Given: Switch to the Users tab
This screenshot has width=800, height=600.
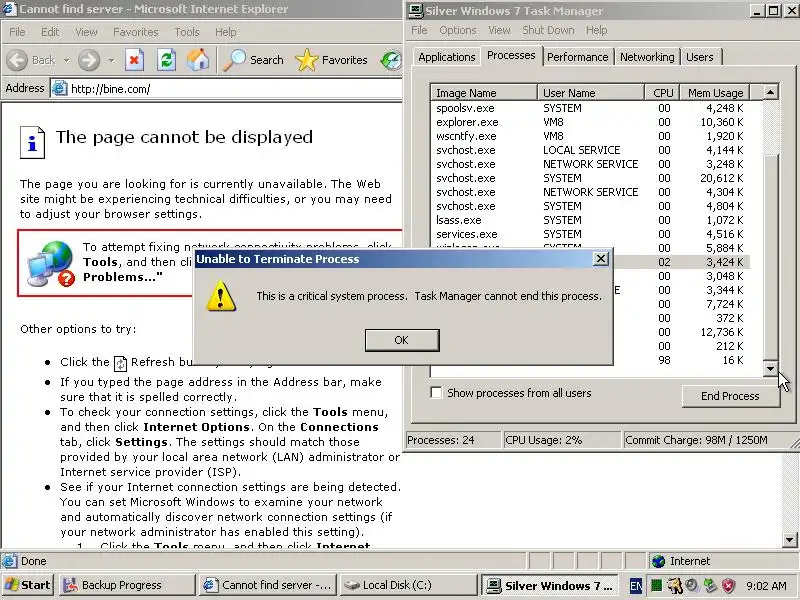Looking at the screenshot, I should tap(699, 57).
